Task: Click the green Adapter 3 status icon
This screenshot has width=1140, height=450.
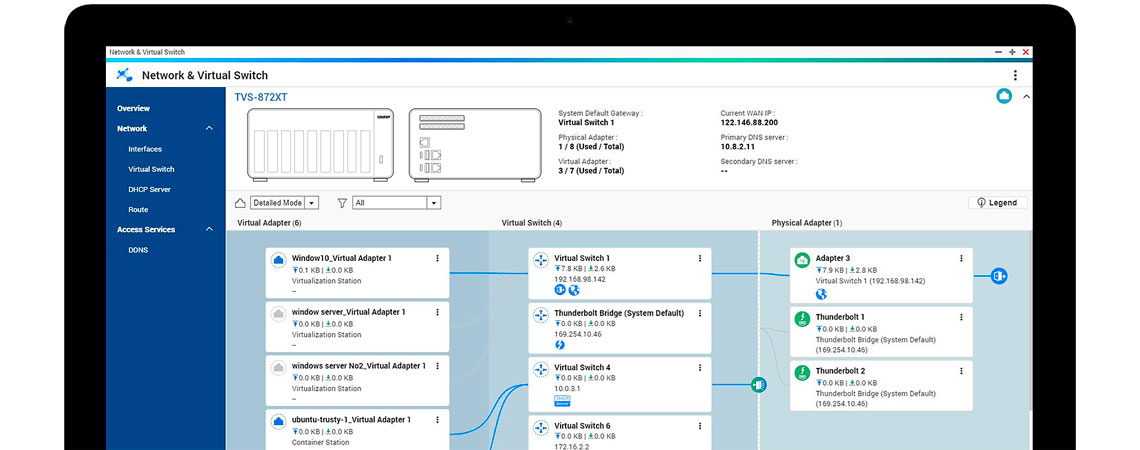Action: point(802,260)
